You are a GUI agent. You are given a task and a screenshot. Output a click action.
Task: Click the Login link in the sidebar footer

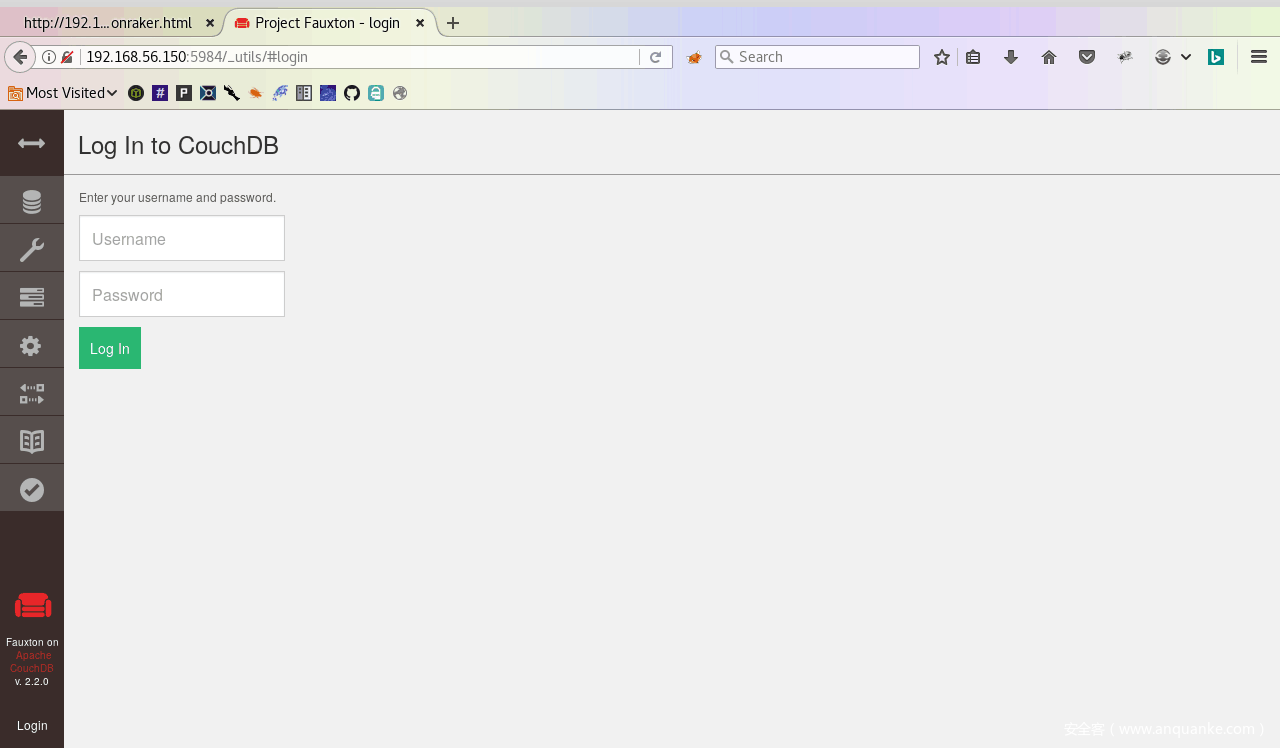(32, 725)
